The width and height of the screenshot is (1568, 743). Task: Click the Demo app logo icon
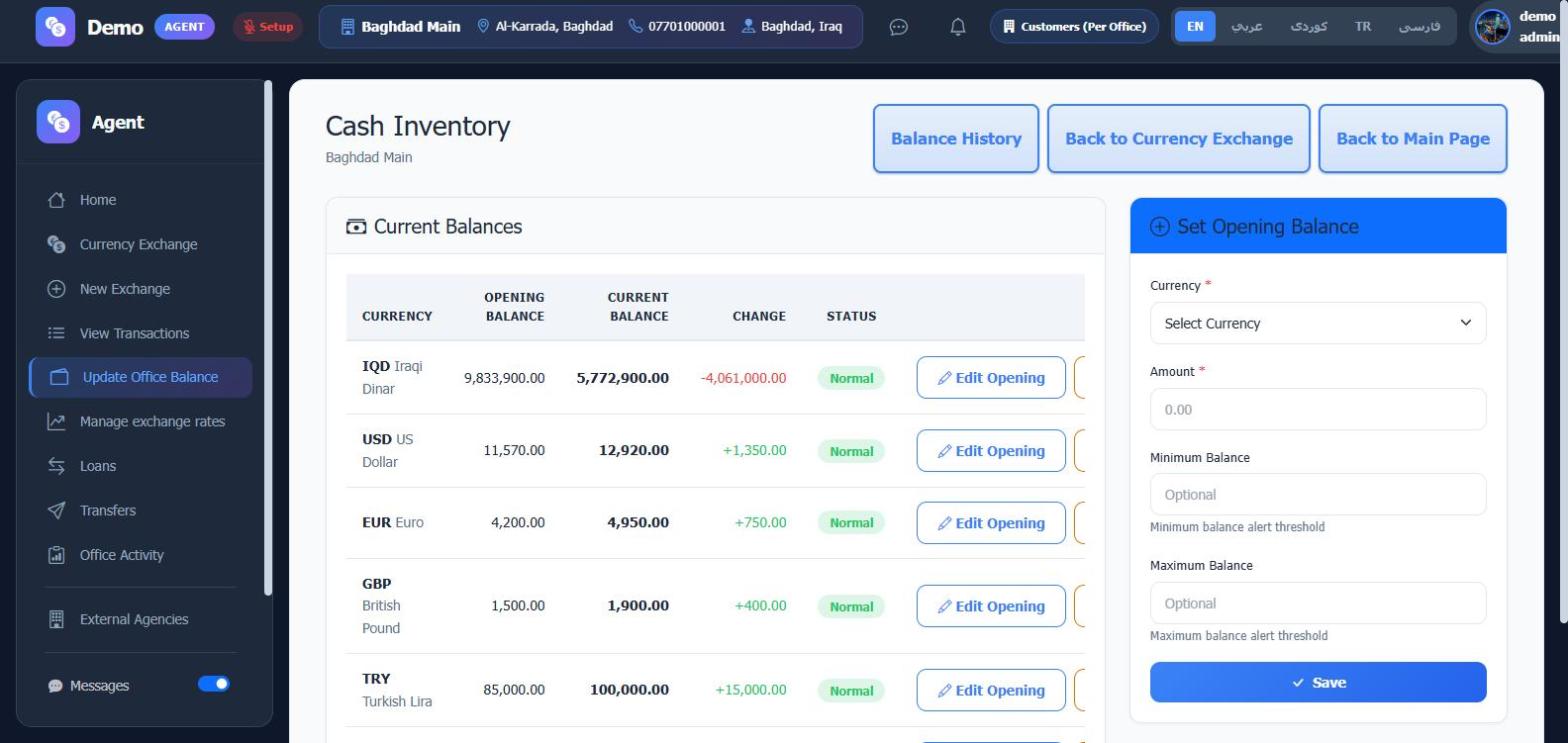click(55, 27)
